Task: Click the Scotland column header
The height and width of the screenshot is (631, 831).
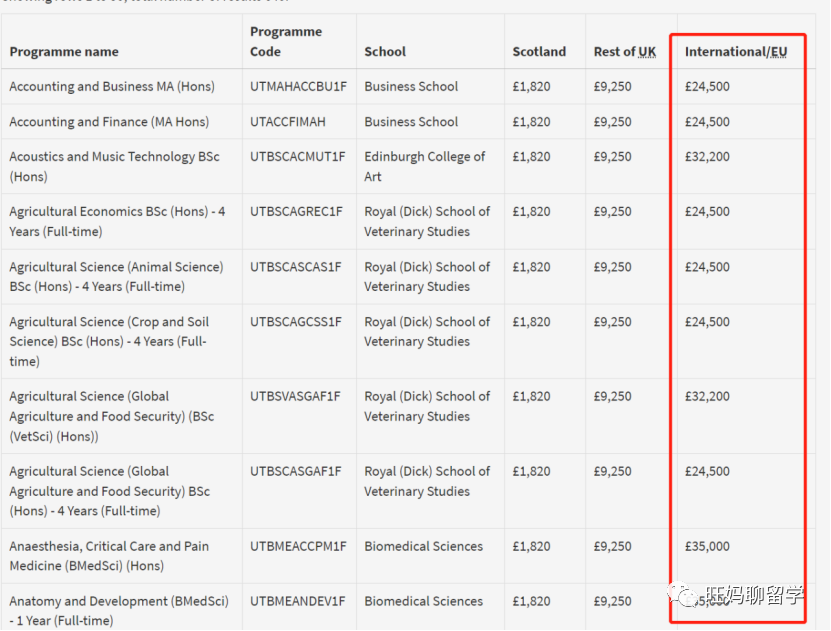Action: pyautogui.click(x=539, y=52)
